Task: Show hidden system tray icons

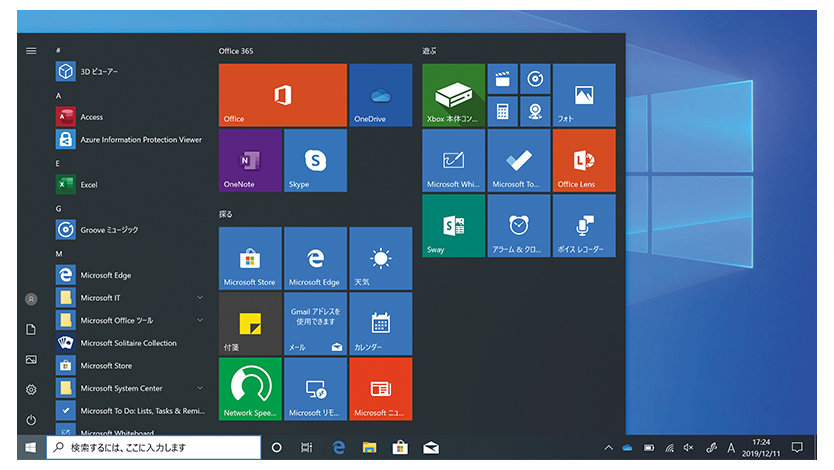Action: coord(608,448)
